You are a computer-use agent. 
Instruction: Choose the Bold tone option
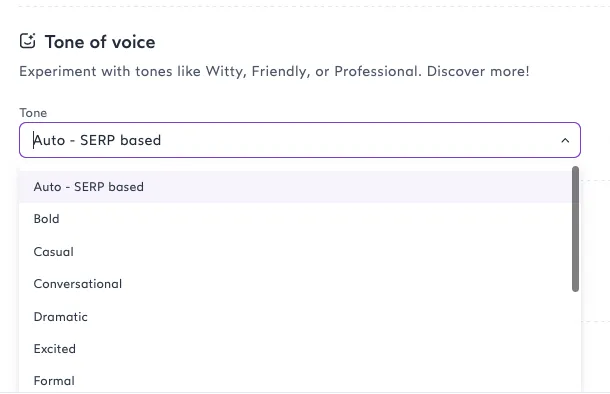coord(296,219)
